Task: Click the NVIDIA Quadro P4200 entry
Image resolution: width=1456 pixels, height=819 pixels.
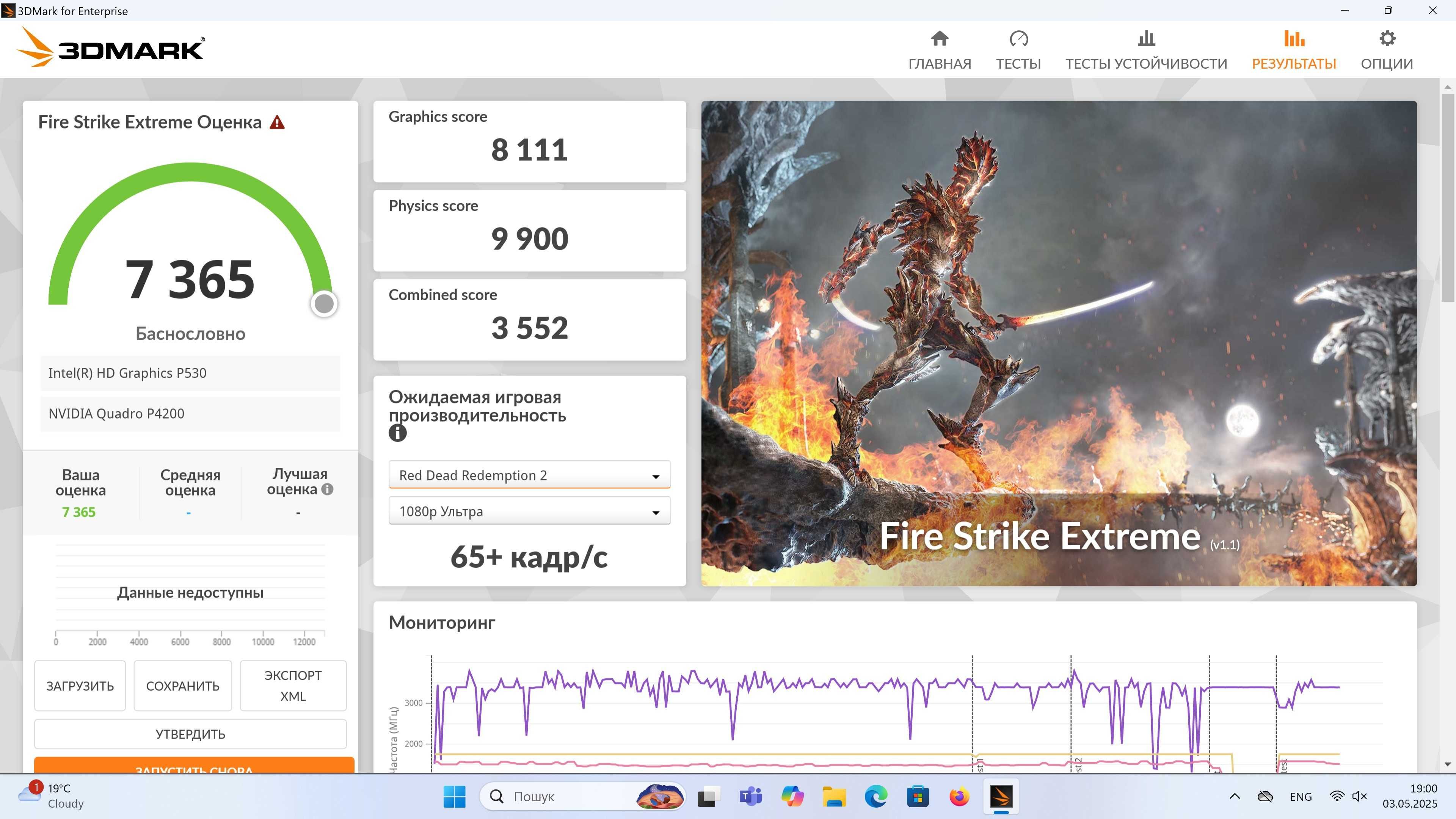Action: click(x=190, y=414)
